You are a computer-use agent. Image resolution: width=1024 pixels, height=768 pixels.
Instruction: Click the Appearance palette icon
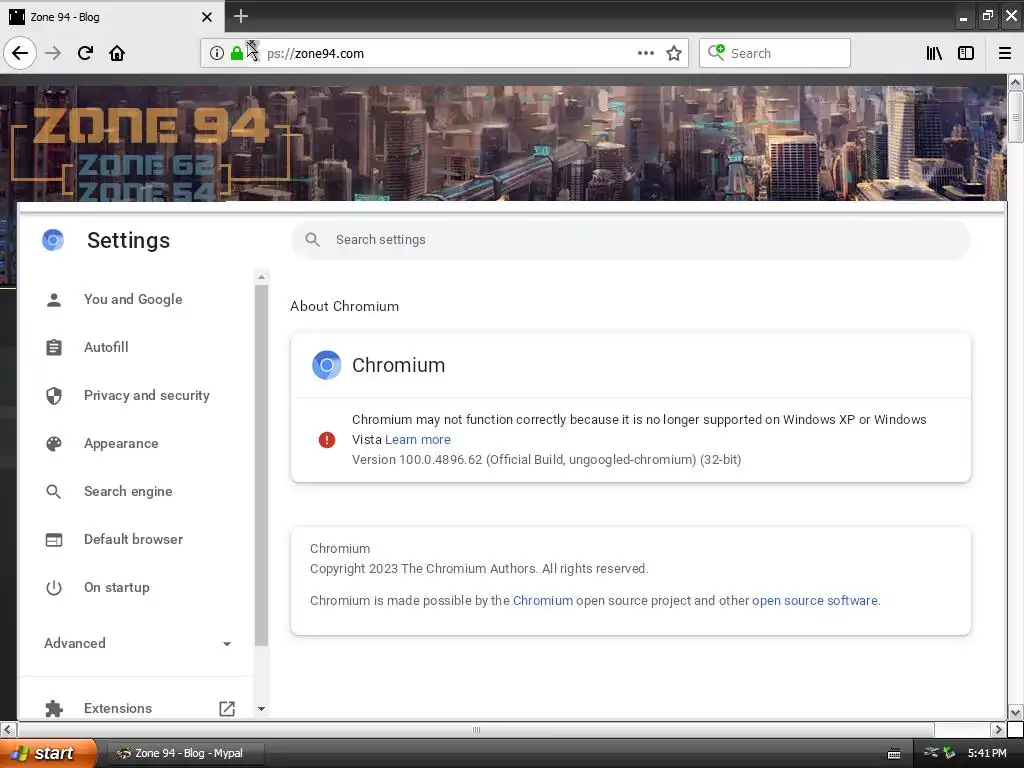click(54, 443)
